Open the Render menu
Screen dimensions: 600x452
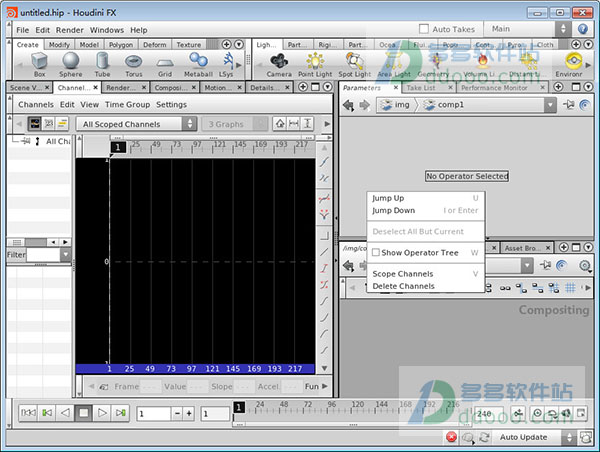(70, 30)
